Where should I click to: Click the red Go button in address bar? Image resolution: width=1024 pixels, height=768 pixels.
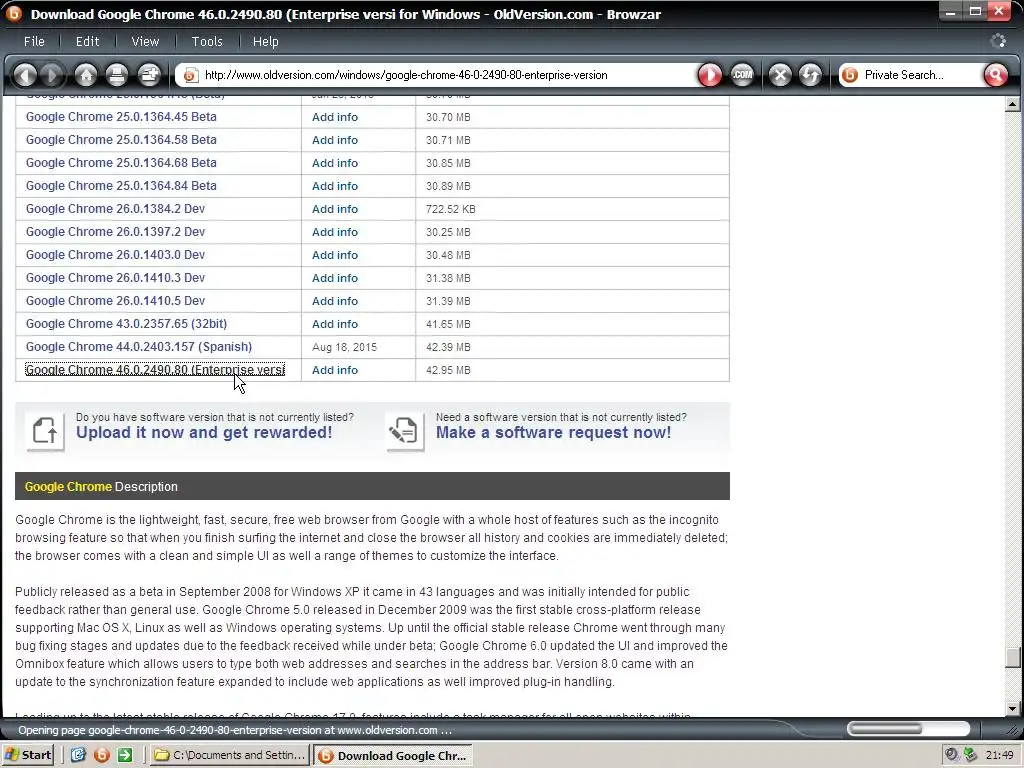[x=710, y=75]
